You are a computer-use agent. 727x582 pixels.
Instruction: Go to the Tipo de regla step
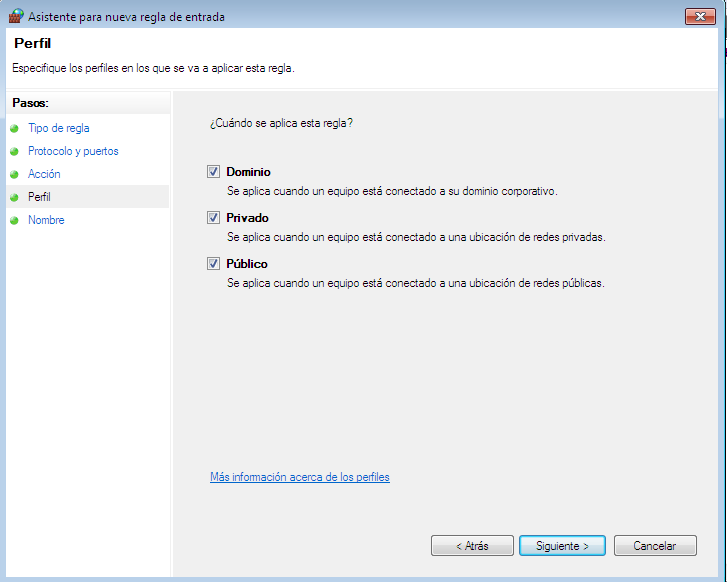59,128
